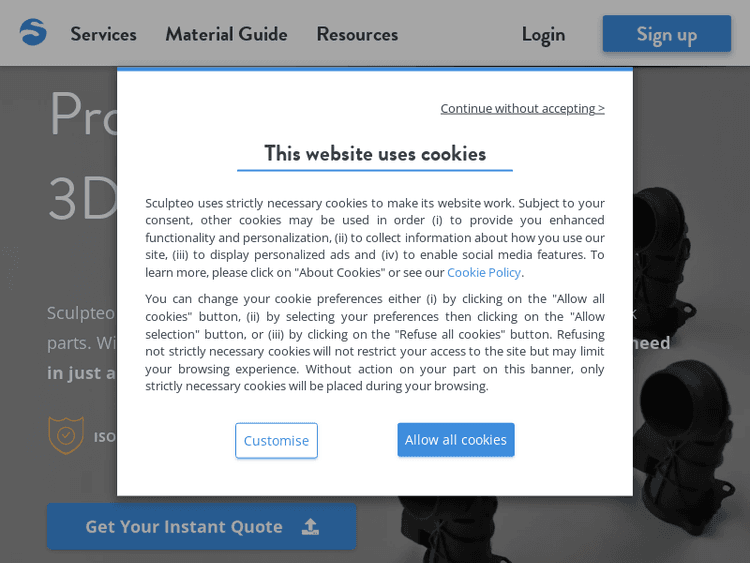Choose Continue without accepting
This screenshot has height=563, width=750.
522,108
